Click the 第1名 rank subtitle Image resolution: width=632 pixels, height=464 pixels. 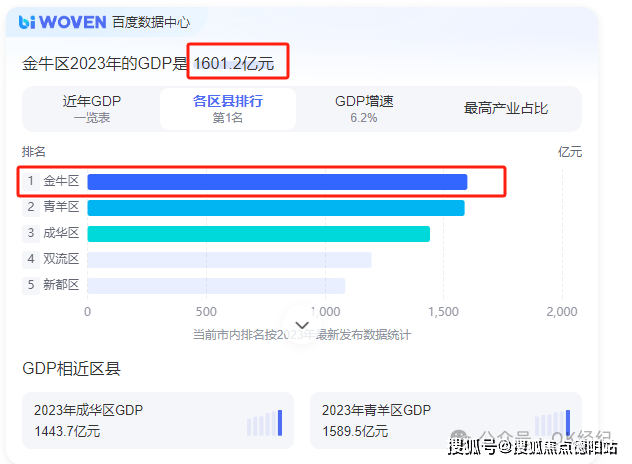click(228, 118)
